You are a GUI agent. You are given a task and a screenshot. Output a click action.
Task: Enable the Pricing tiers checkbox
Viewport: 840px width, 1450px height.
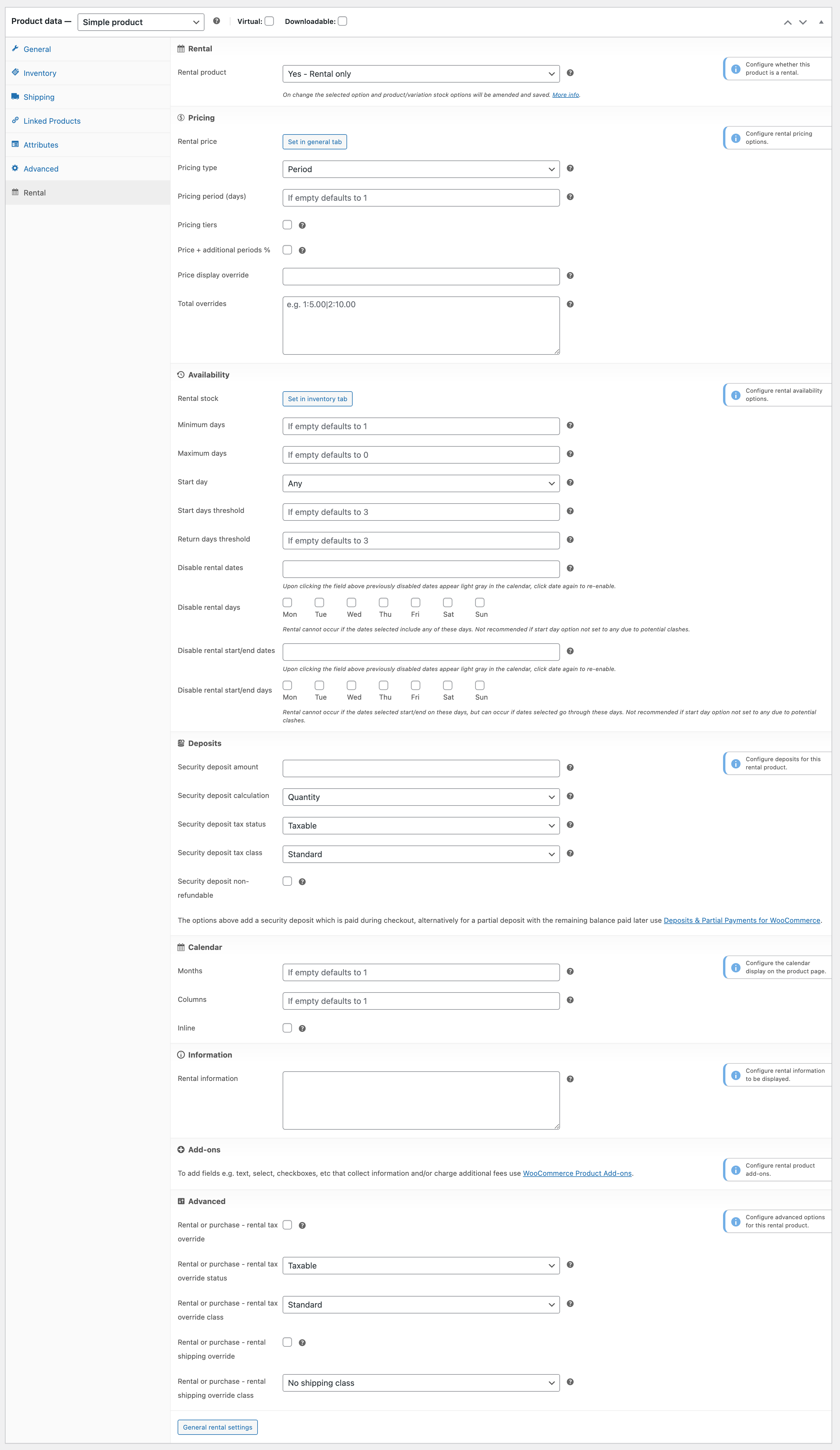click(x=287, y=225)
